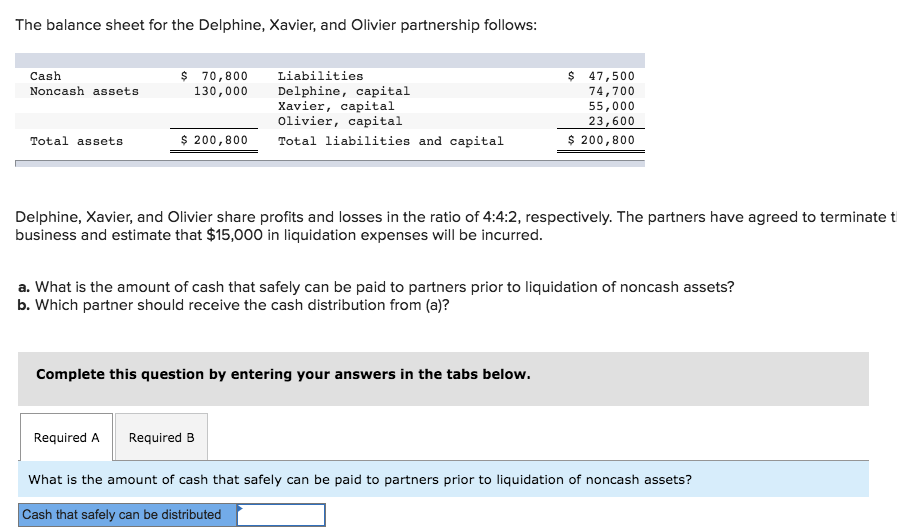Click the 'Complete this question' instruction banner
This screenshot has height=531, width=897.
point(443,379)
